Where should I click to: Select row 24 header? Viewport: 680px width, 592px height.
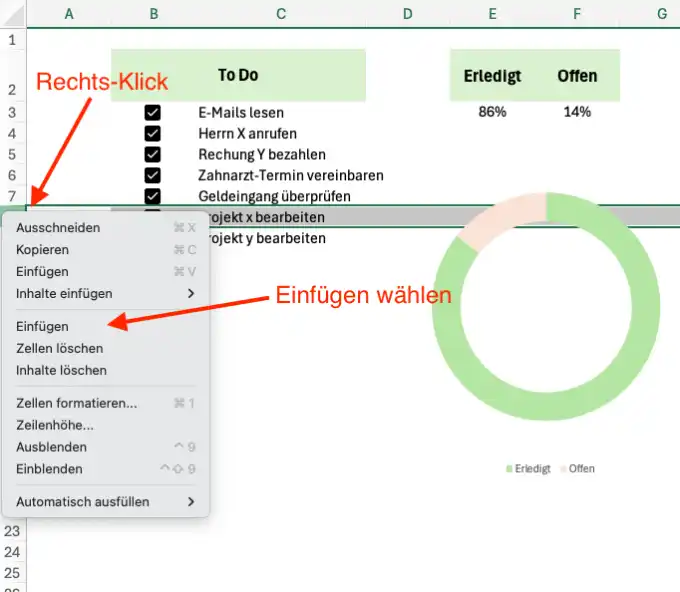coord(13,552)
